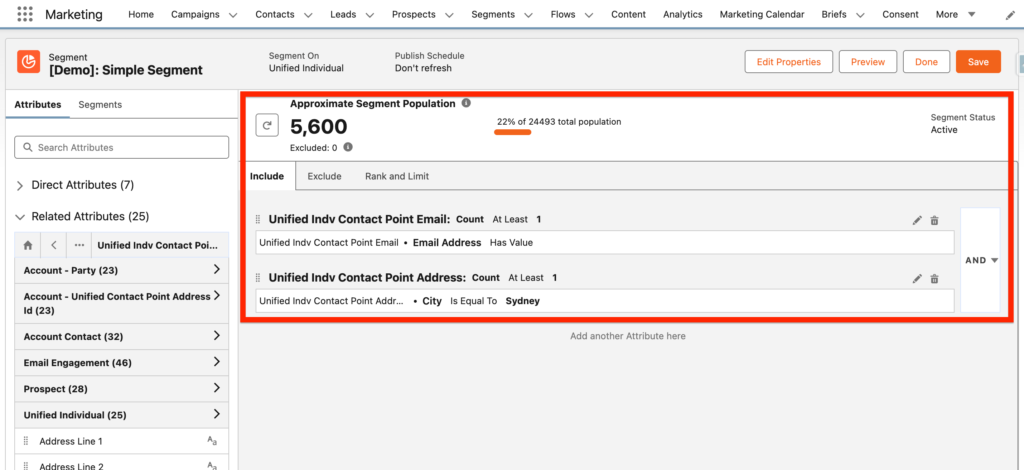1024x470 pixels.
Task: Expand Direct Attributes (7) section
Action: tap(21, 185)
